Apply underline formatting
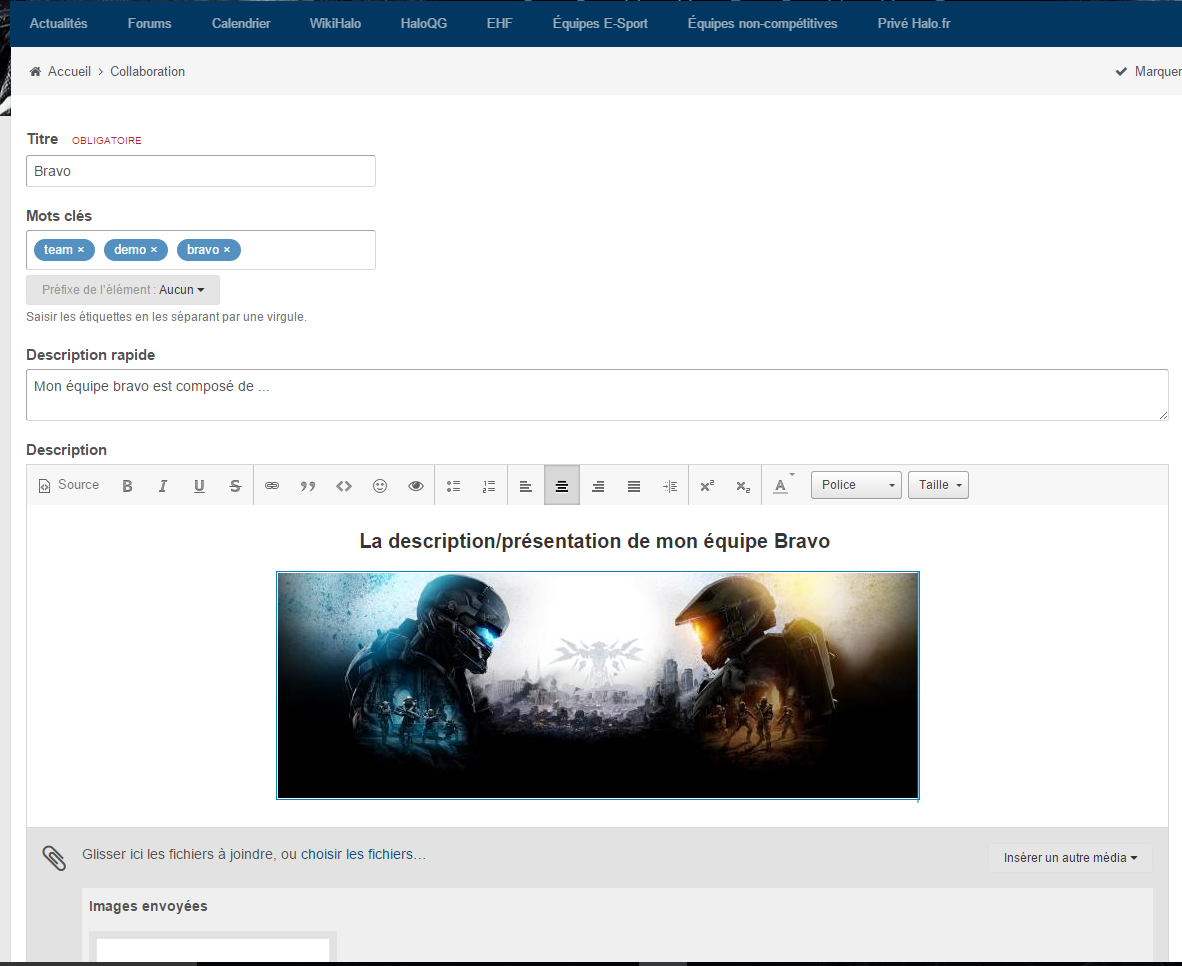The width and height of the screenshot is (1182, 966). coord(199,486)
